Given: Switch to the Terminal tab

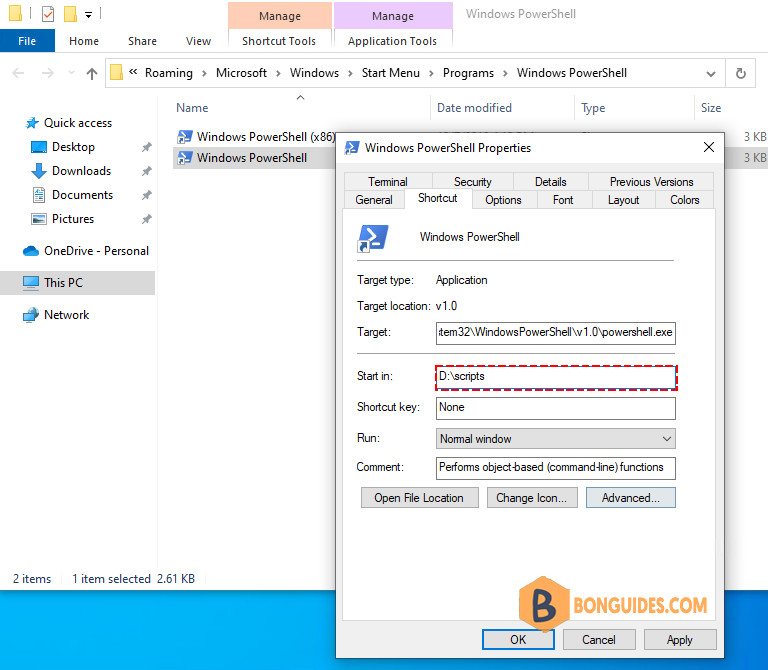Looking at the screenshot, I should tap(388, 182).
